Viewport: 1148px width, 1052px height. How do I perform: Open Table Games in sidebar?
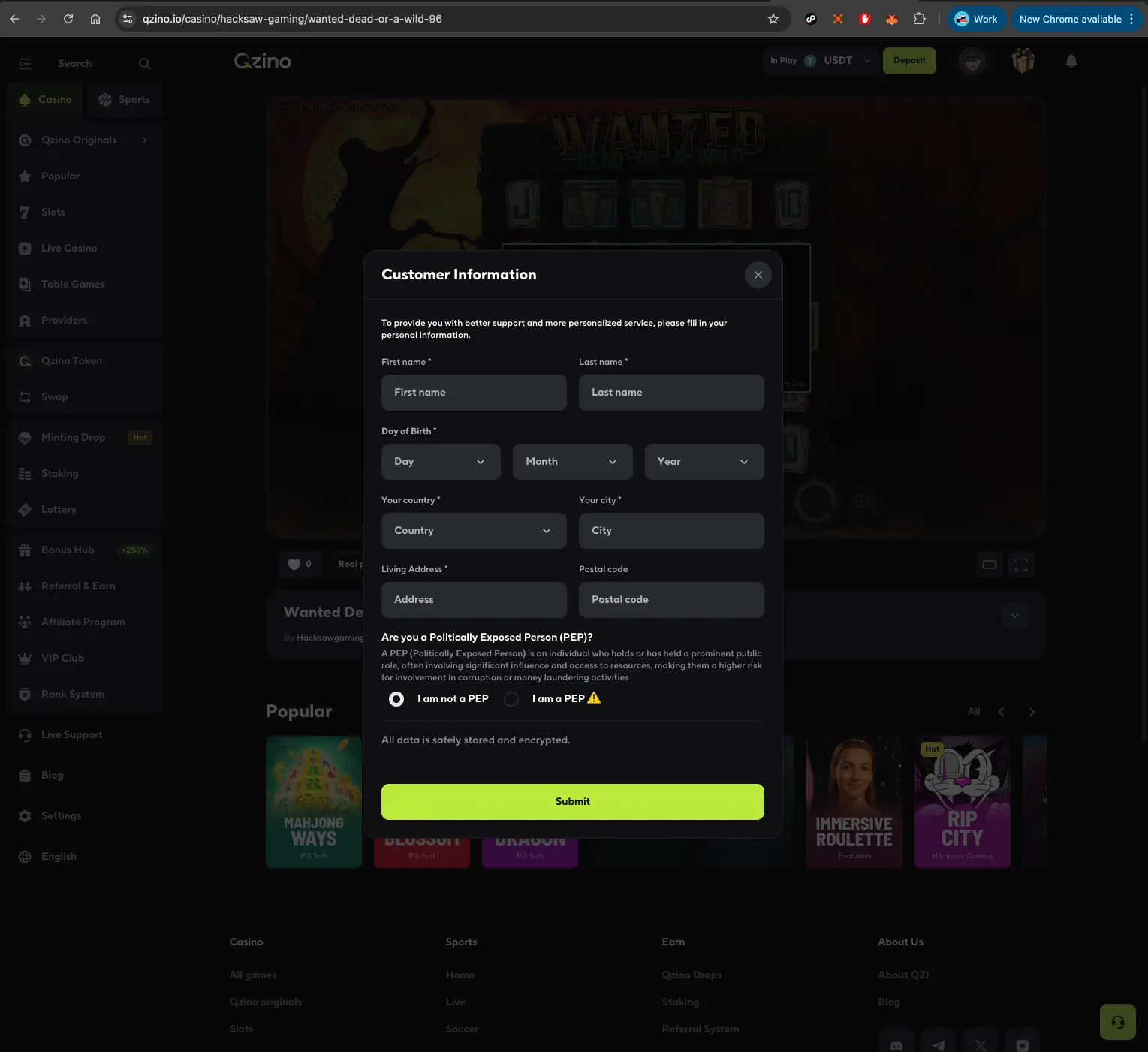point(73,285)
